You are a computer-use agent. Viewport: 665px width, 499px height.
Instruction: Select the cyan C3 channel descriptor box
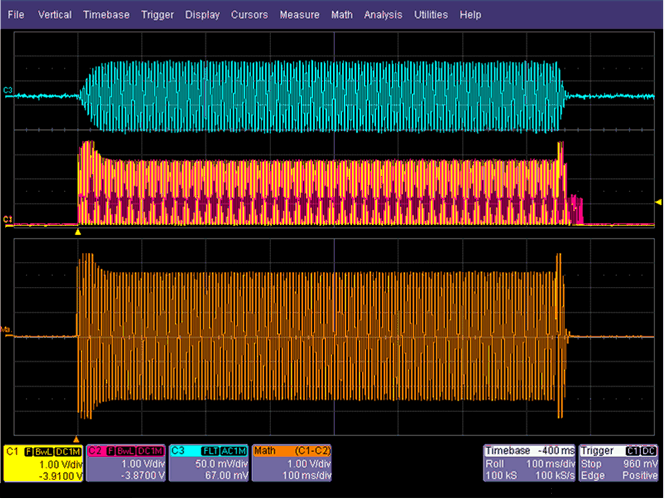point(209,464)
